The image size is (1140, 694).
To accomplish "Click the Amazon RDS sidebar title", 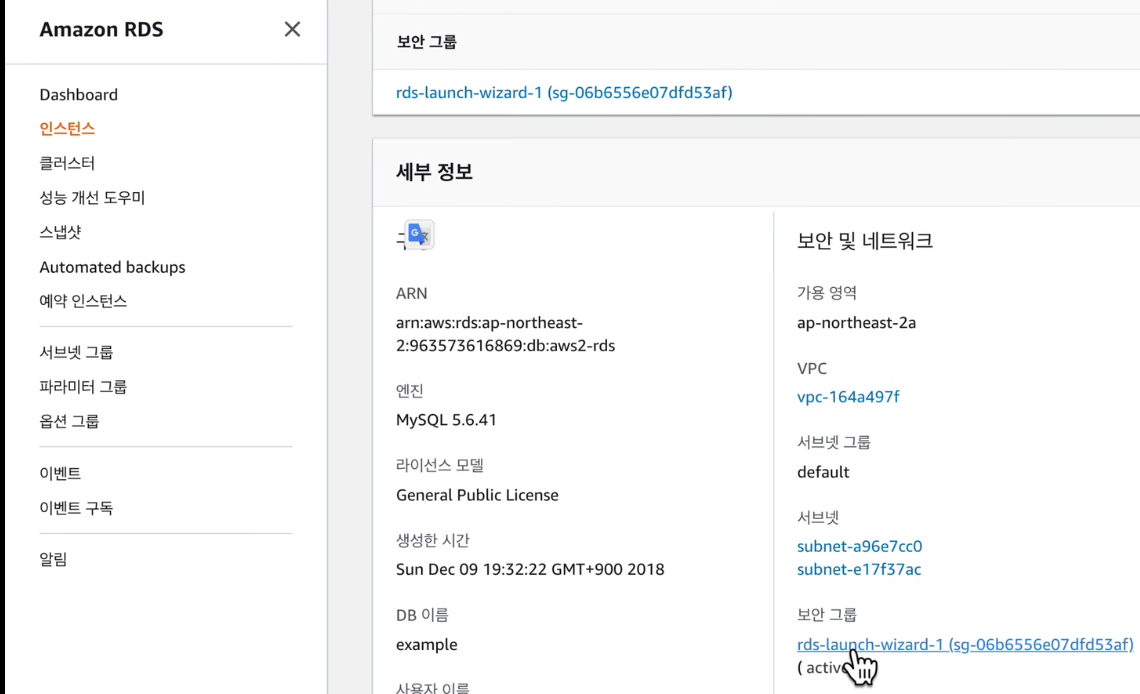I will (x=101, y=29).
